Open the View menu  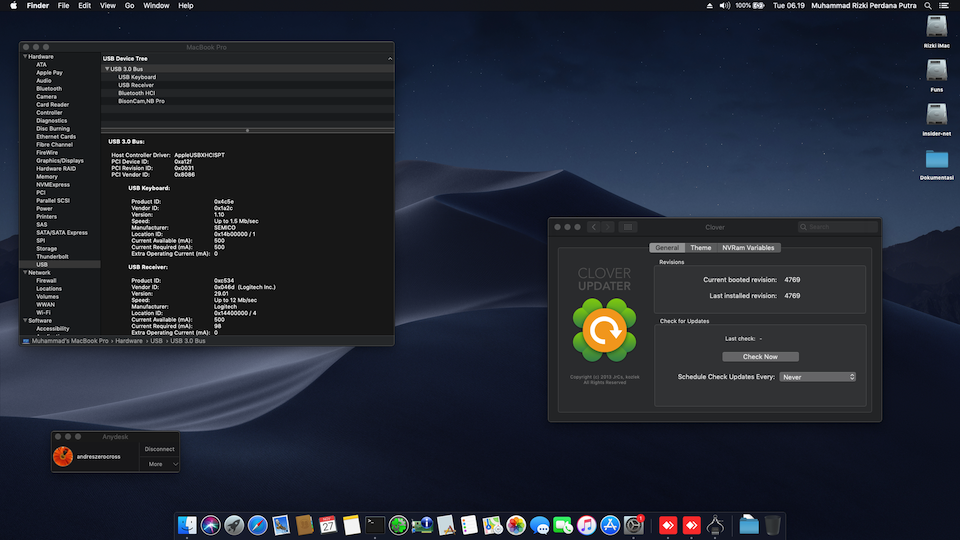point(108,6)
